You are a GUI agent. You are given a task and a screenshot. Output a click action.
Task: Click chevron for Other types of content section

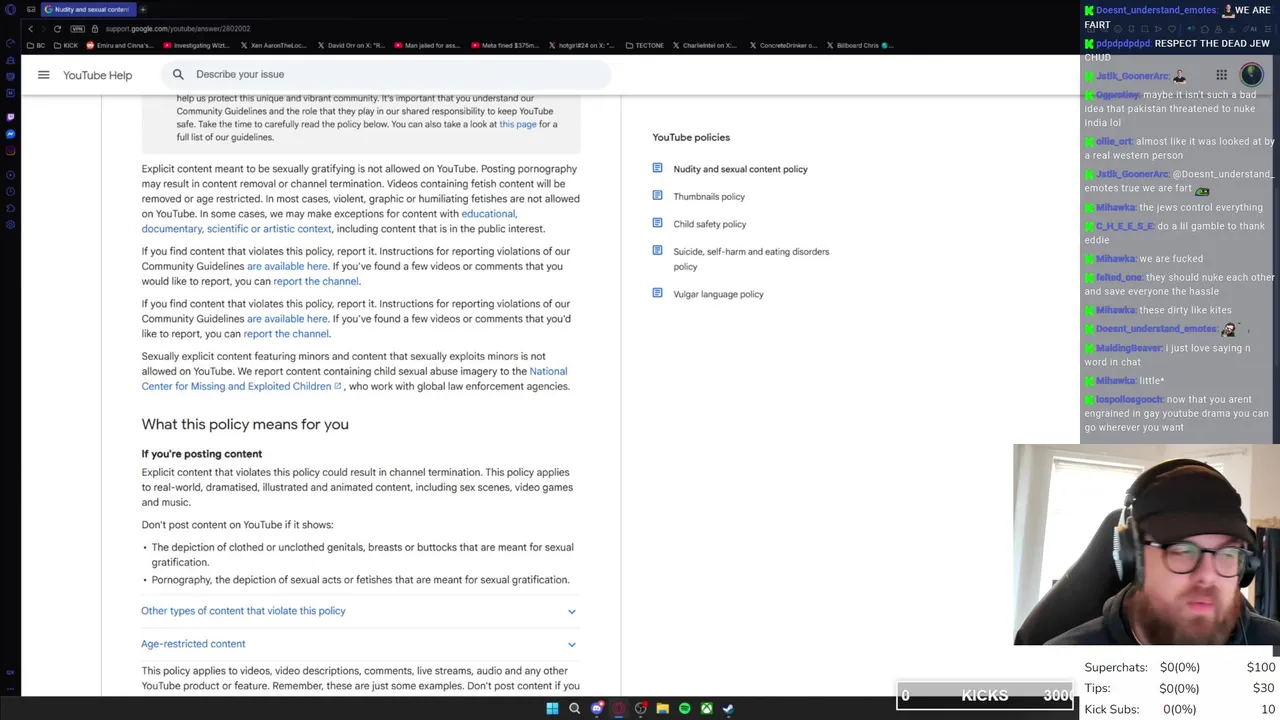tap(572, 611)
